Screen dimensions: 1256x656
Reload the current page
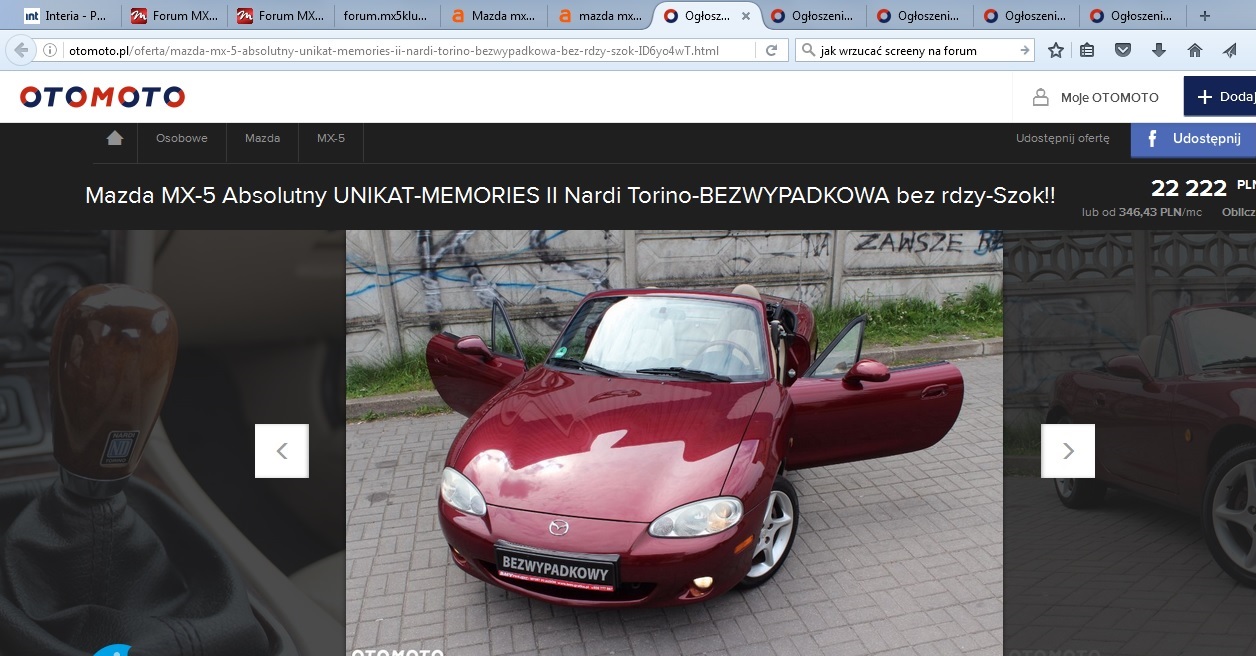[x=771, y=50]
